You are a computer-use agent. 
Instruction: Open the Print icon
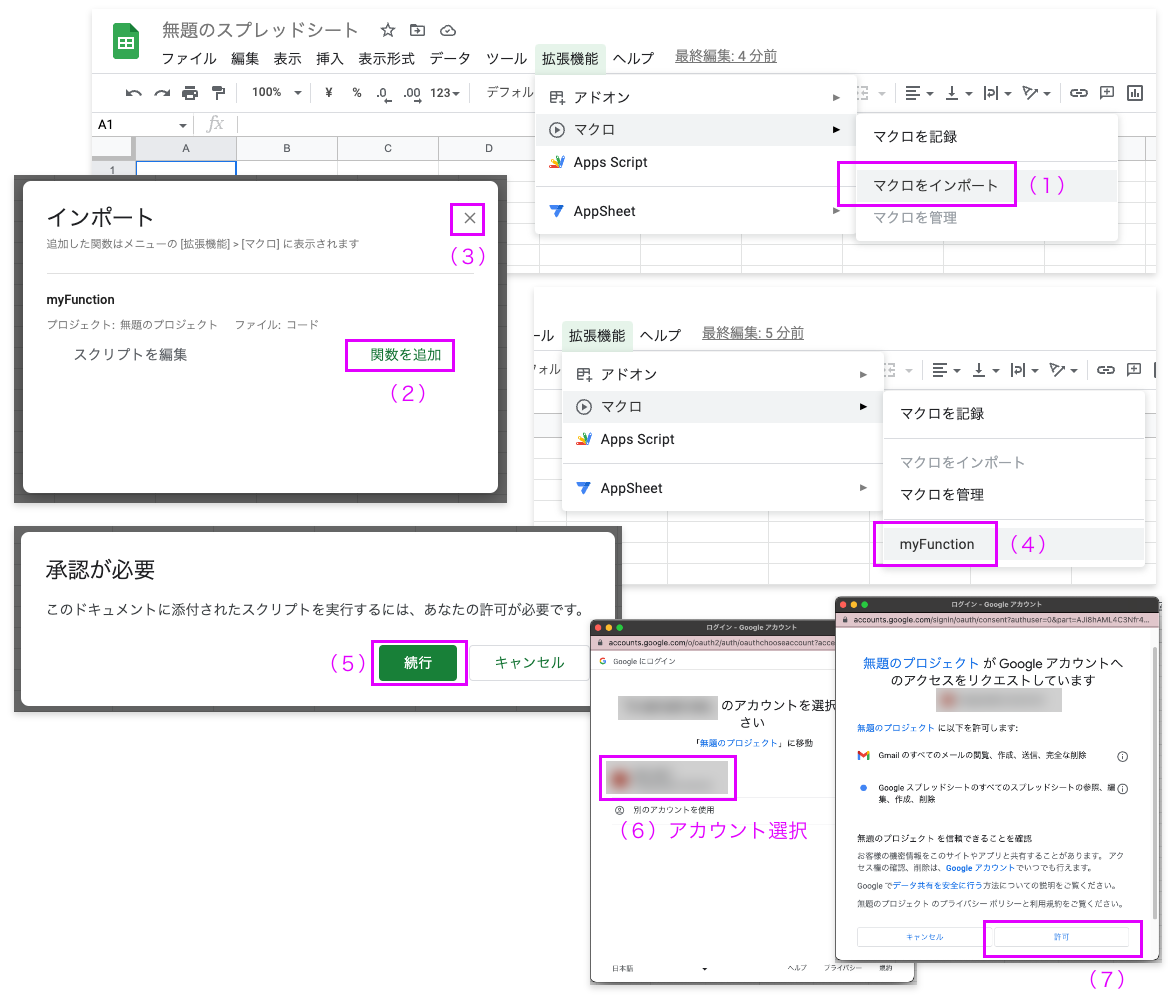(189, 92)
